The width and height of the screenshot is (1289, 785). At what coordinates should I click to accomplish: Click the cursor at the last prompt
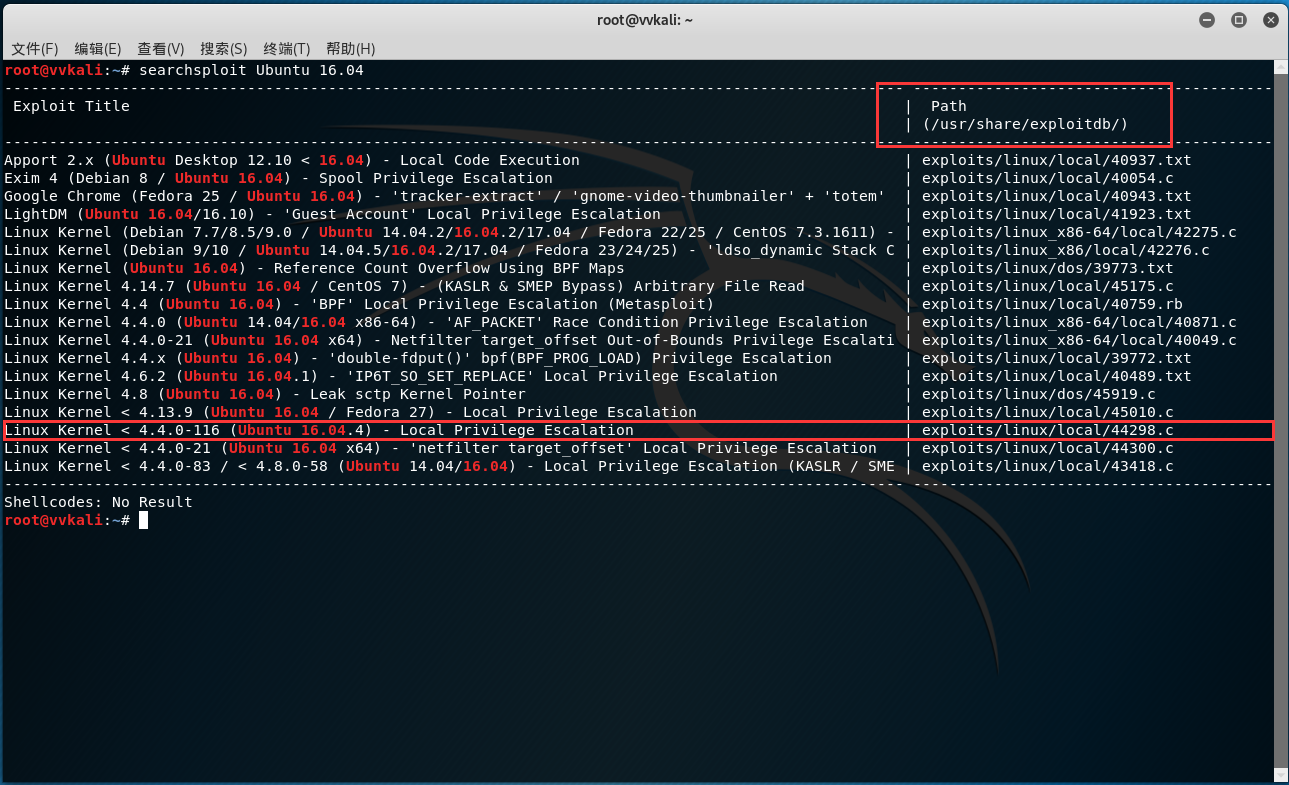[144, 520]
